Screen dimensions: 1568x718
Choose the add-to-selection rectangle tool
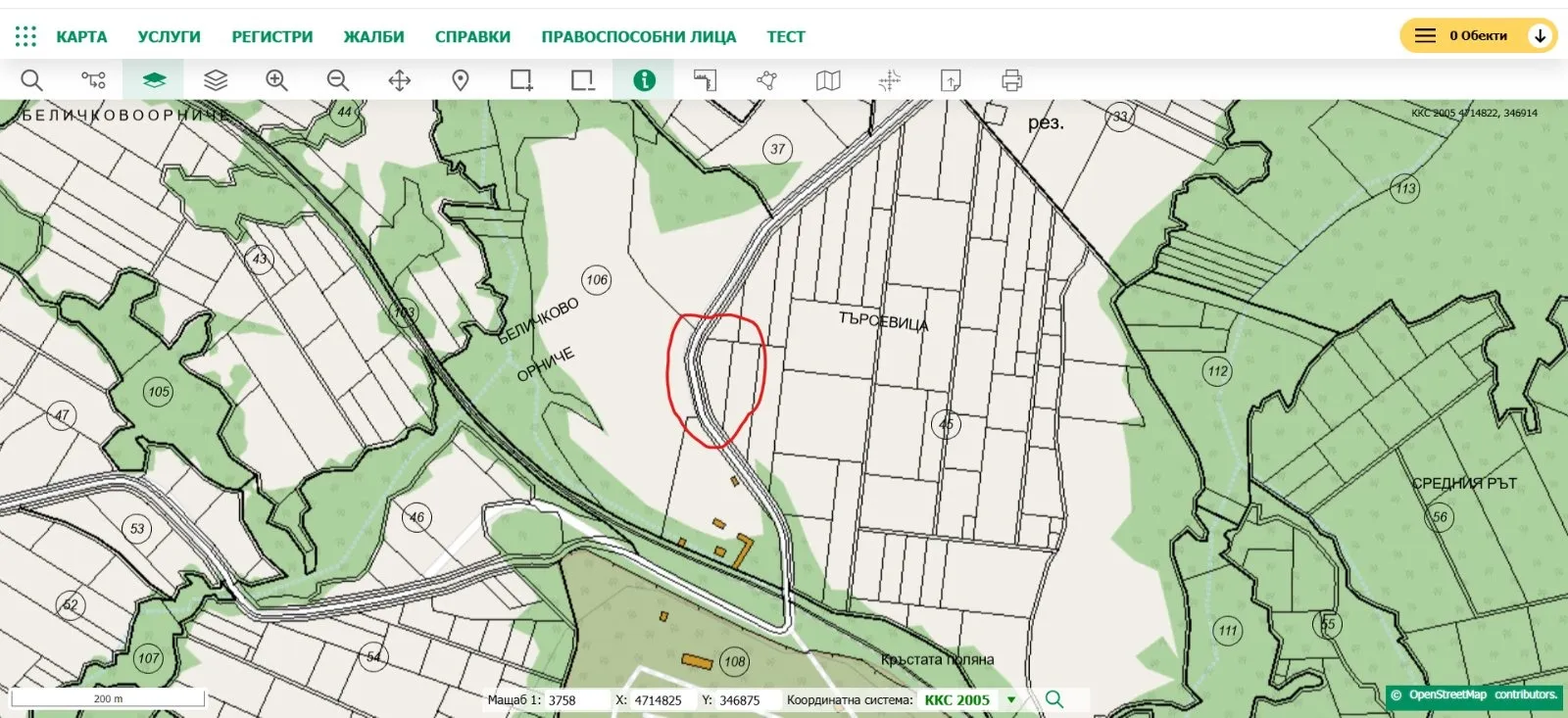coord(521,80)
